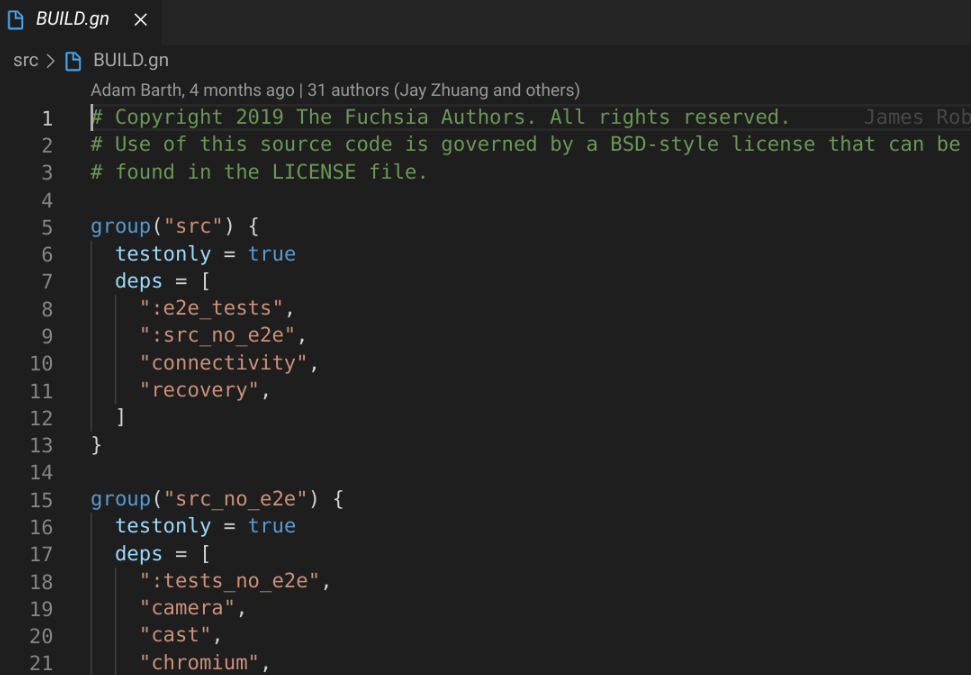
Task: Click the true value on line 16
Action: click(272, 525)
